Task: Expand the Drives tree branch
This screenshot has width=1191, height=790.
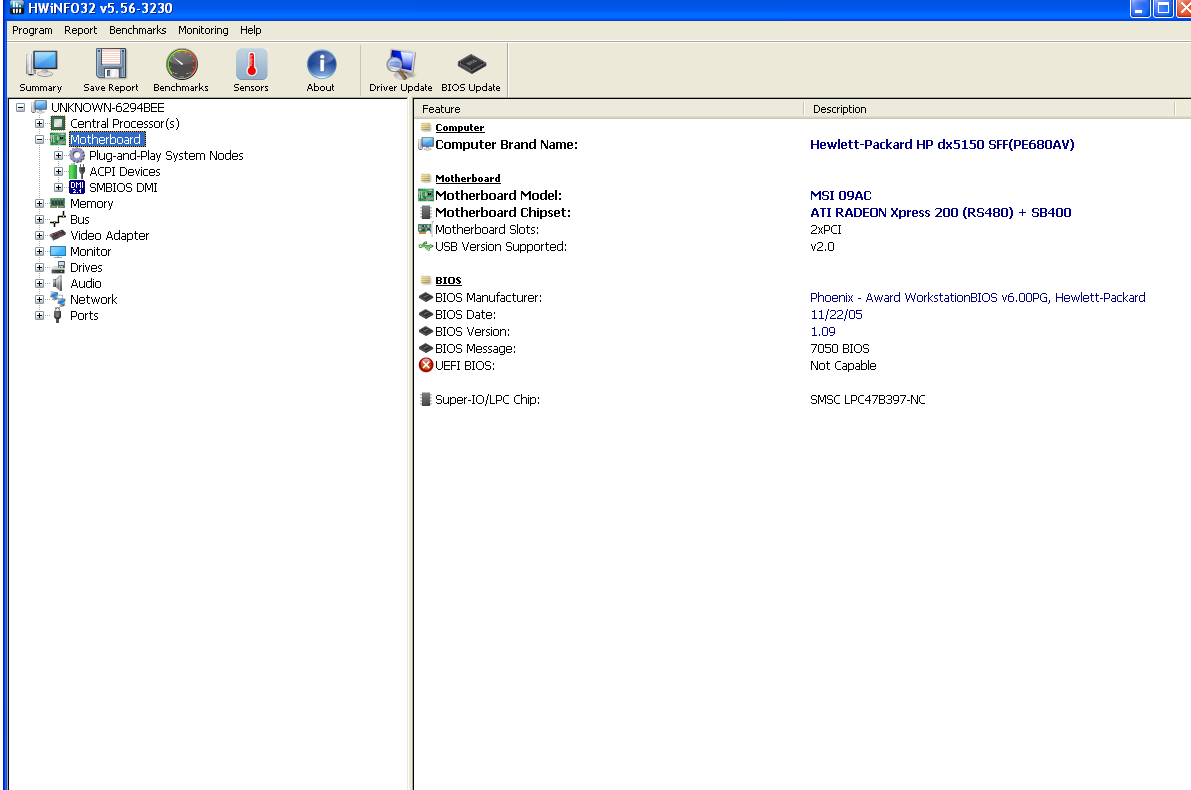Action: pyautogui.click(x=40, y=268)
